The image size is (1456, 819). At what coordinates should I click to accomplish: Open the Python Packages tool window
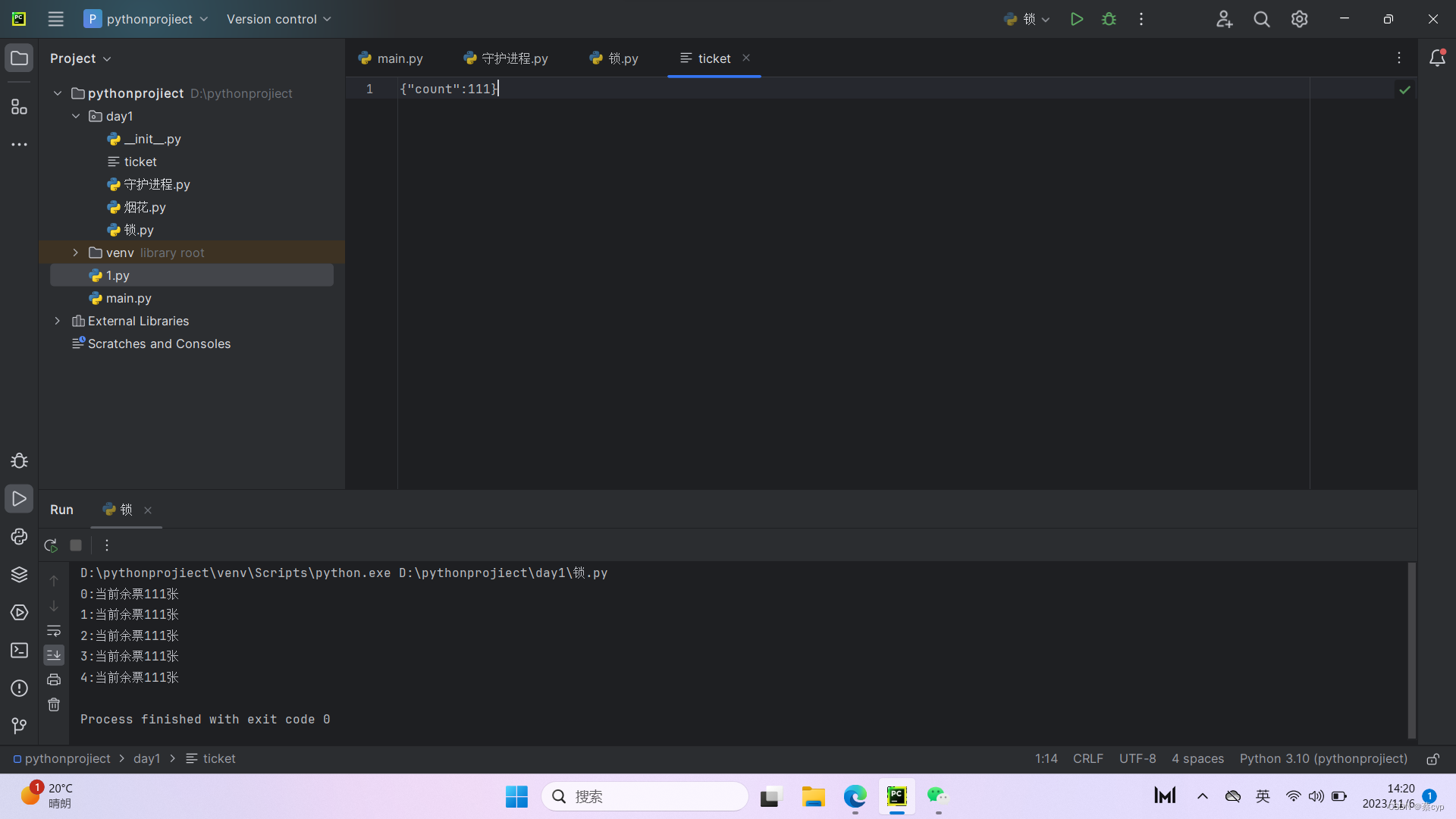(x=19, y=575)
